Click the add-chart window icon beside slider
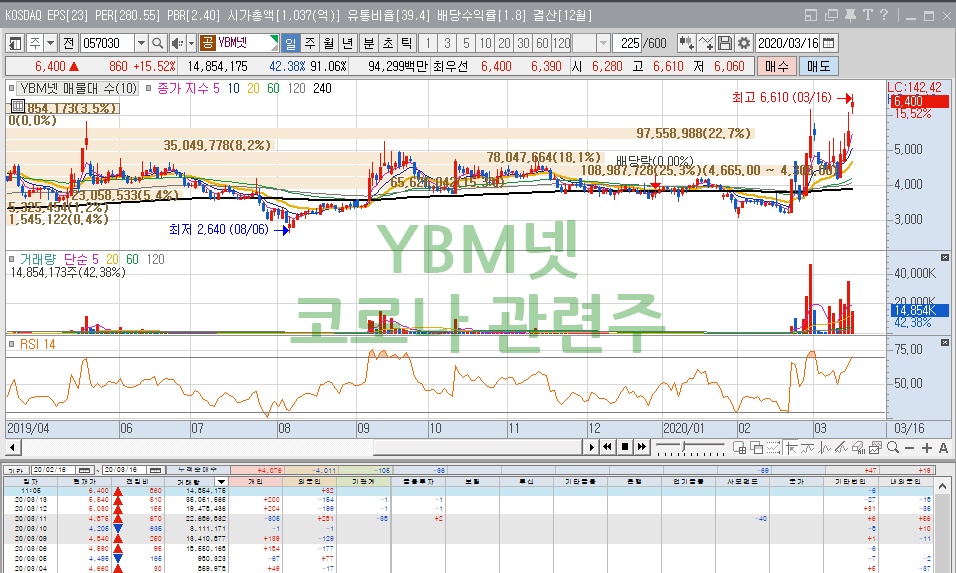The width and height of the screenshot is (956, 573). [740, 447]
